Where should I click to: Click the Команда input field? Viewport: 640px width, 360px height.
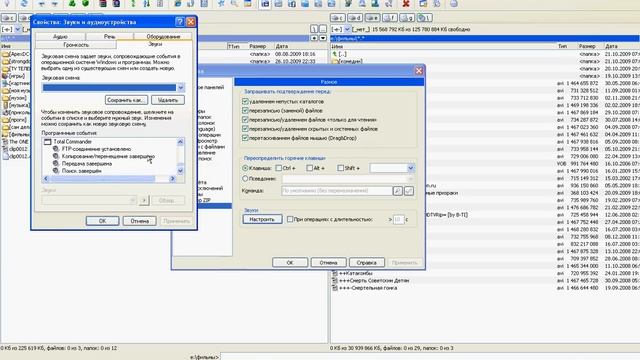336,191
